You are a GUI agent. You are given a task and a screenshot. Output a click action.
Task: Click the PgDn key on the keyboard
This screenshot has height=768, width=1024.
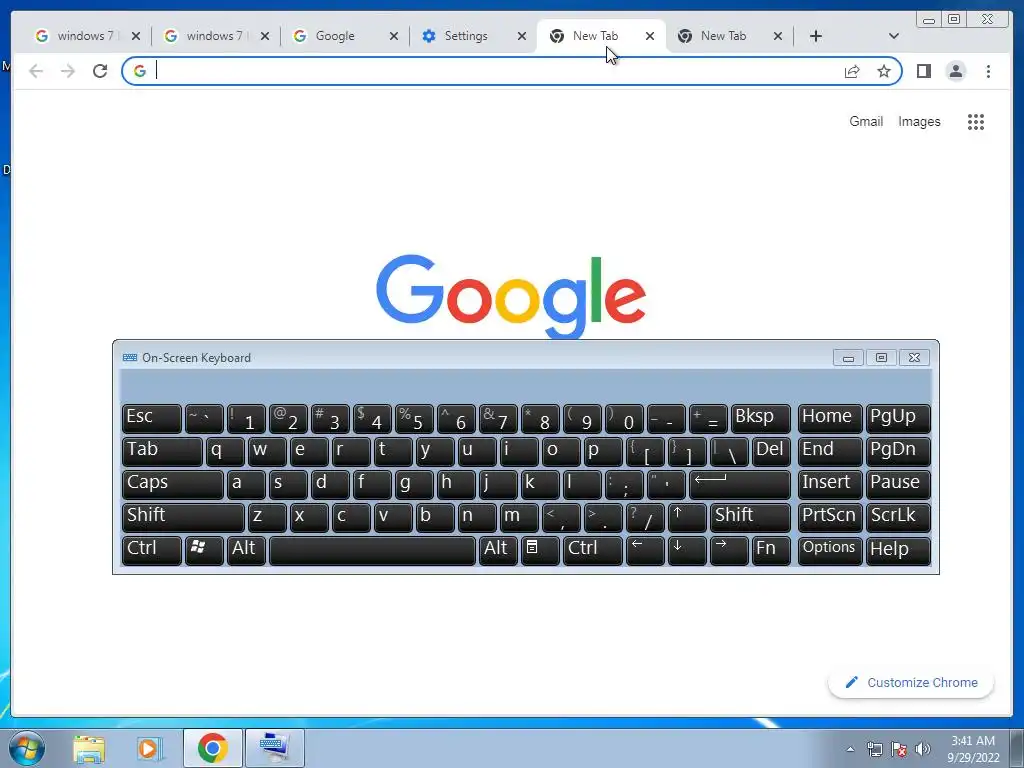(898, 451)
